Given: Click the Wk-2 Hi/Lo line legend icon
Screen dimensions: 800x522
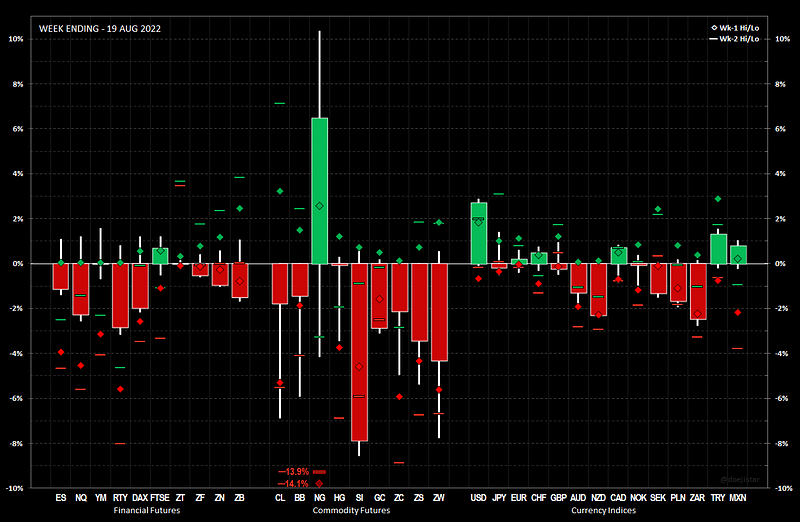Looking at the screenshot, I should click(711, 36).
